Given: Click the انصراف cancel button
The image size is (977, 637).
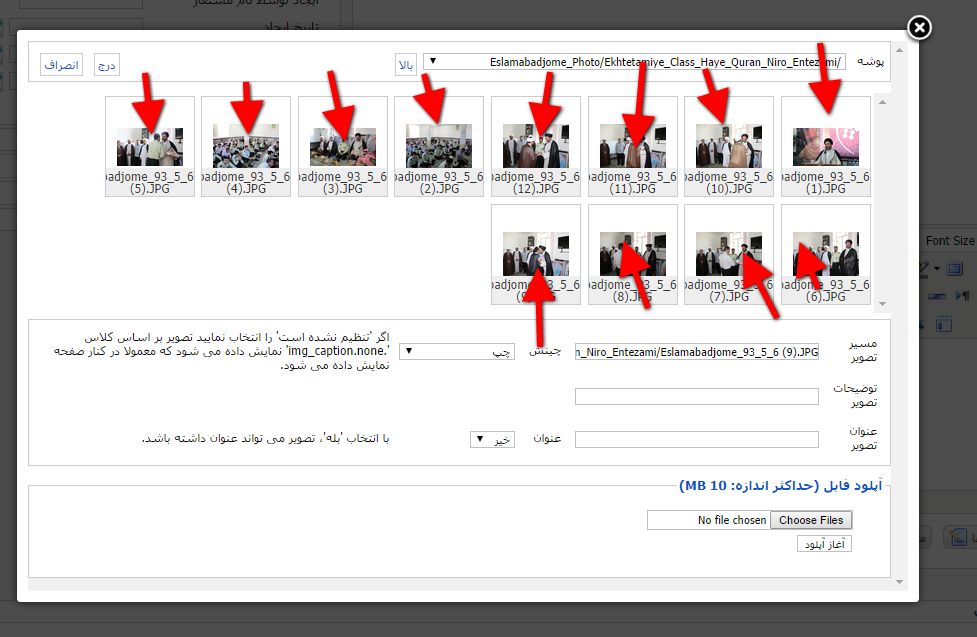Looking at the screenshot, I should [61, 65].
